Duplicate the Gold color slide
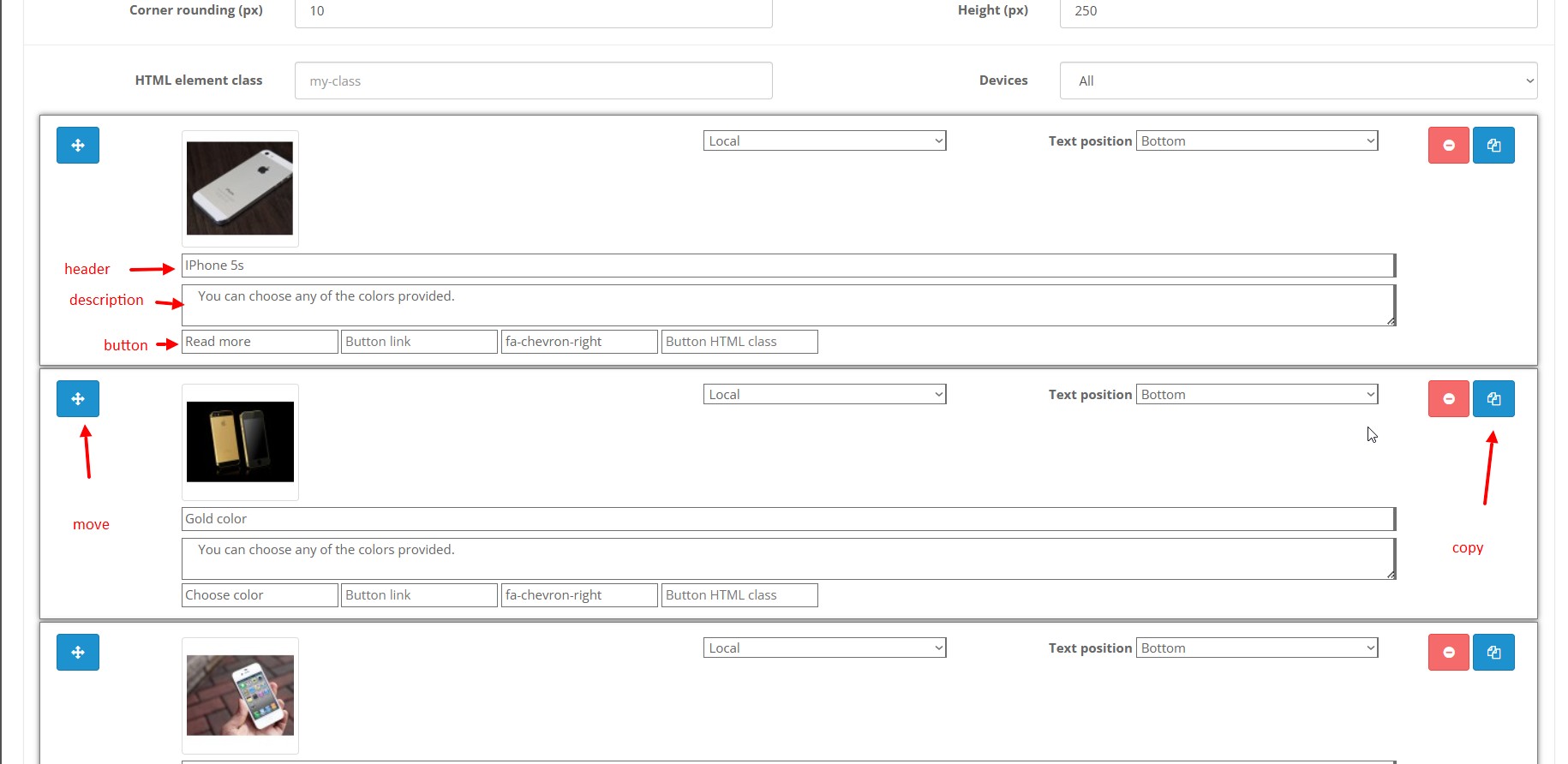 point(1493,399)
